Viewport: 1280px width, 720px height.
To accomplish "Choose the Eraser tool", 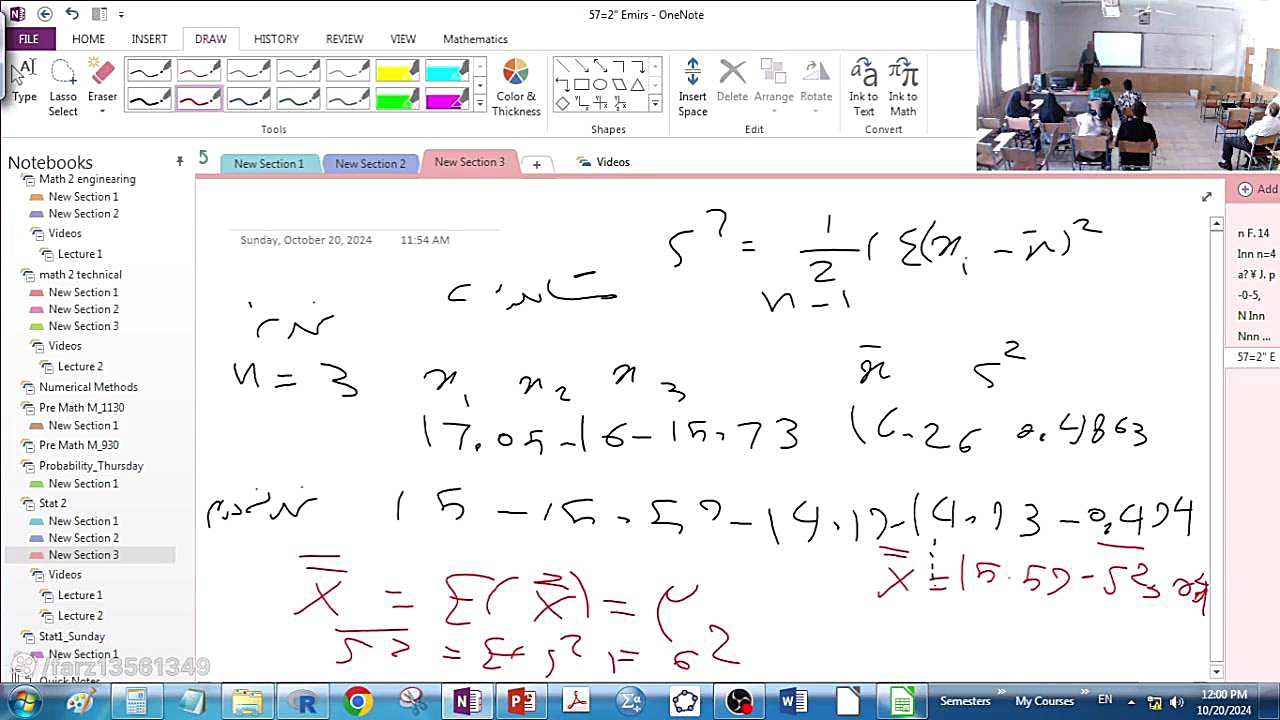I will [x=102, y=82].
